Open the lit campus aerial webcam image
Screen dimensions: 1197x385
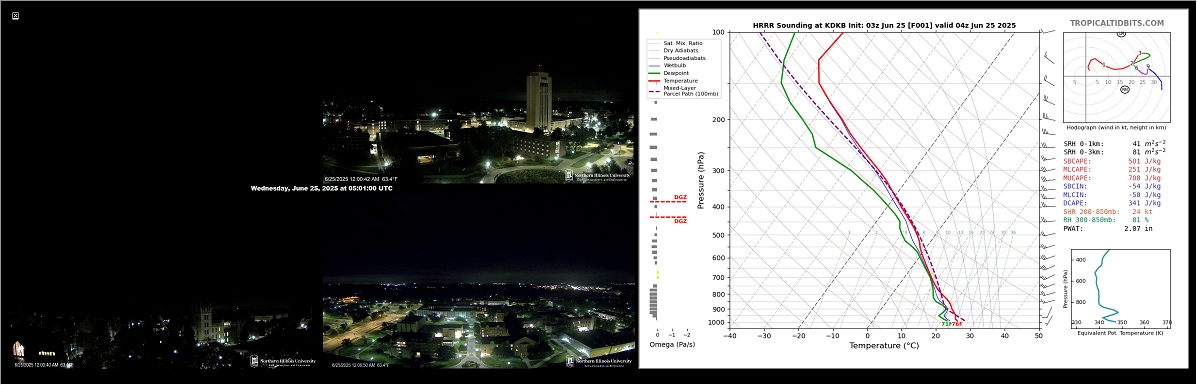479,325
